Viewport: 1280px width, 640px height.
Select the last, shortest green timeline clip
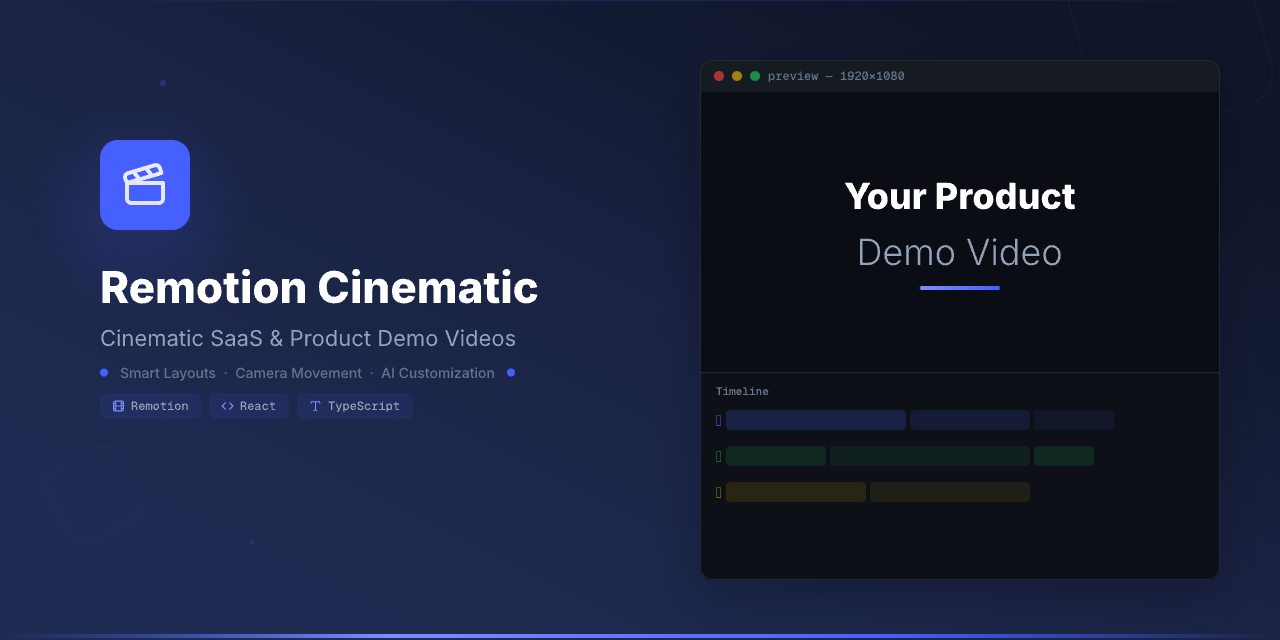(1064, 456)
